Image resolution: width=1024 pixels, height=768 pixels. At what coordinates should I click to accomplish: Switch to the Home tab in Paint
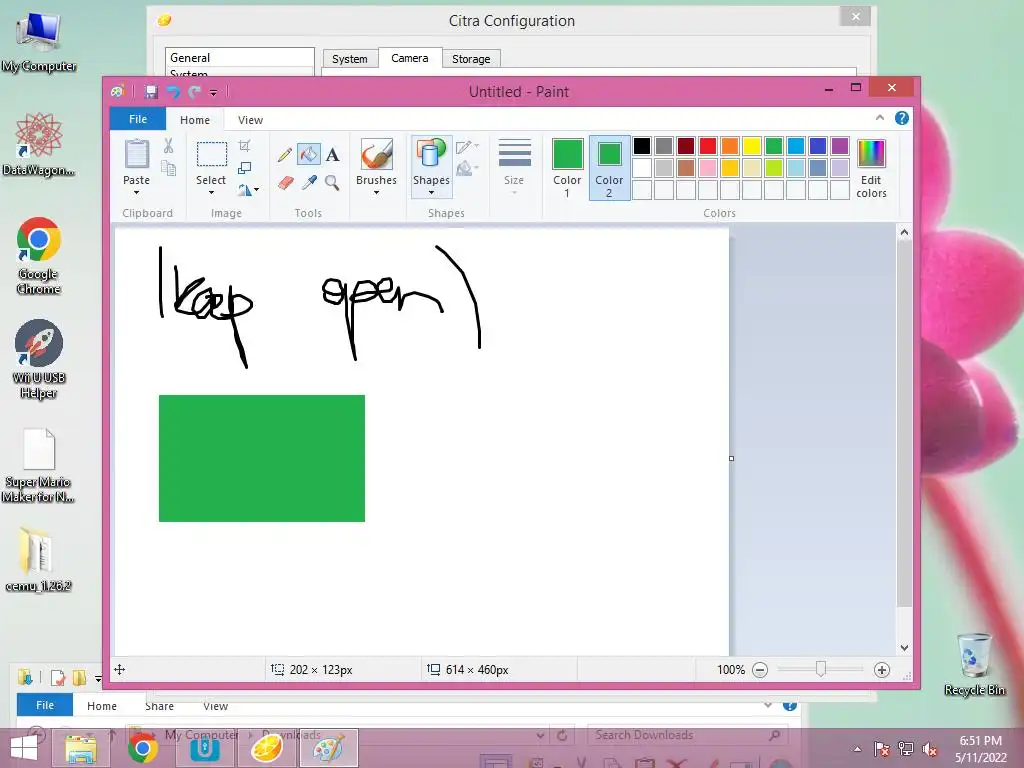coord(195,120)
